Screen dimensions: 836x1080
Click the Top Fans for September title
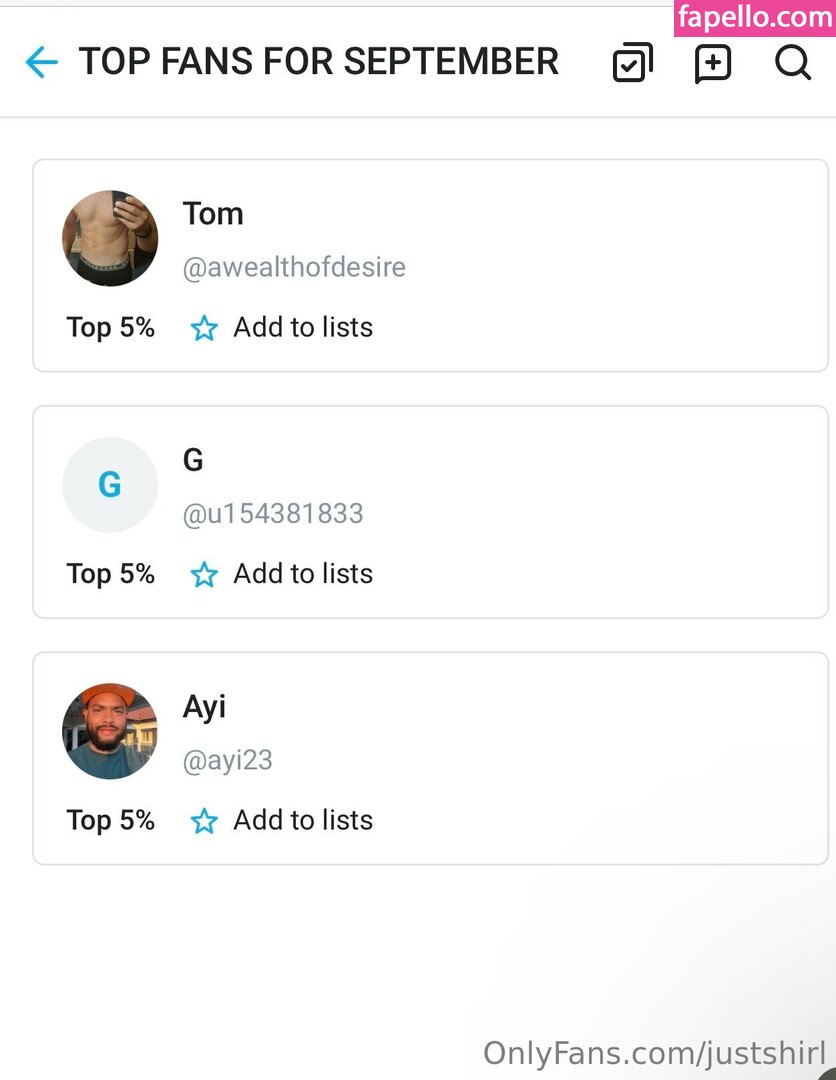[319, 62]
